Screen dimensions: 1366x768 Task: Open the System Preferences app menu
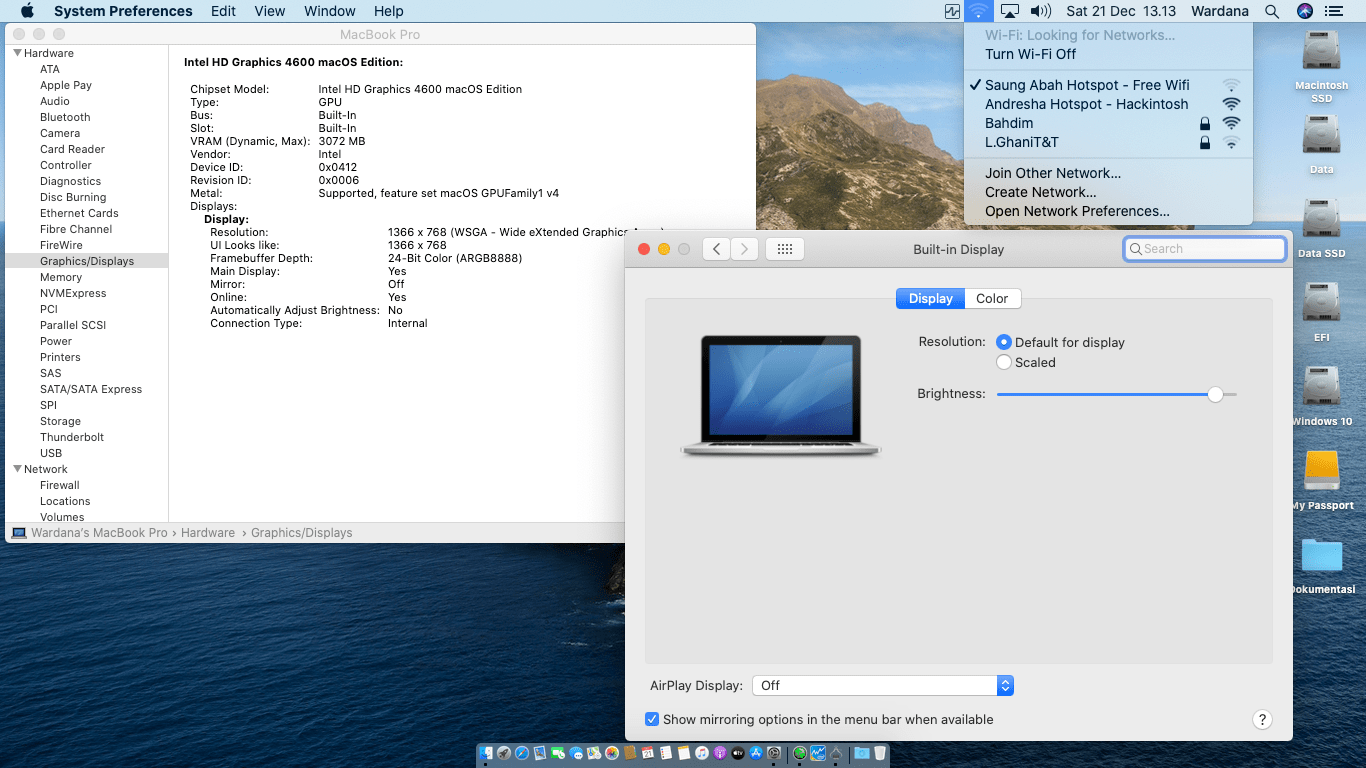(123, 11)
